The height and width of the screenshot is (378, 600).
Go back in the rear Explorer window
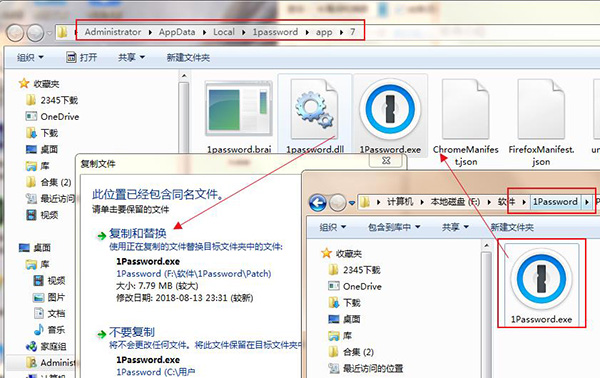click(15, 33)
